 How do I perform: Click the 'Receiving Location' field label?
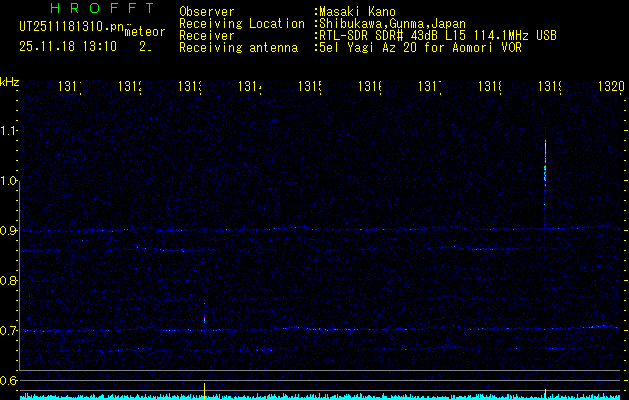click(x=241, y=24)
